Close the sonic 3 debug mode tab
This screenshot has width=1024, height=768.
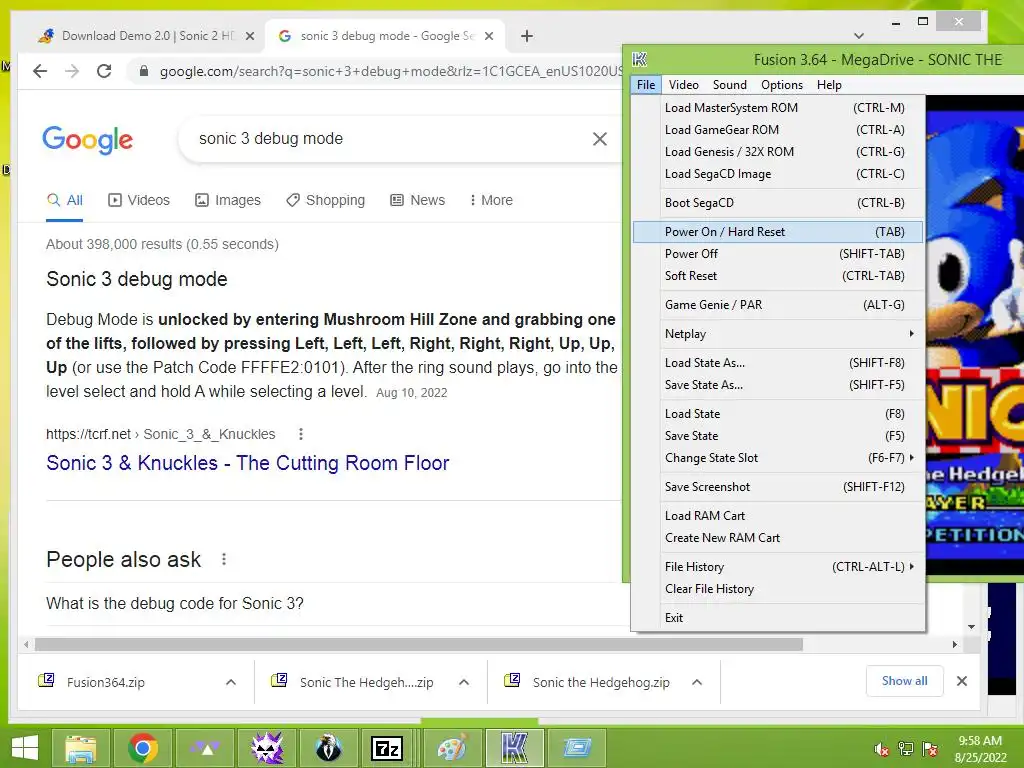coord(489,36)
